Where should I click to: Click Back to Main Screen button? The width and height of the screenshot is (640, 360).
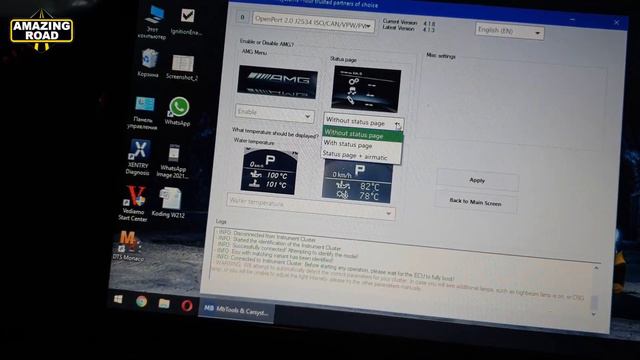pos(476,202)
